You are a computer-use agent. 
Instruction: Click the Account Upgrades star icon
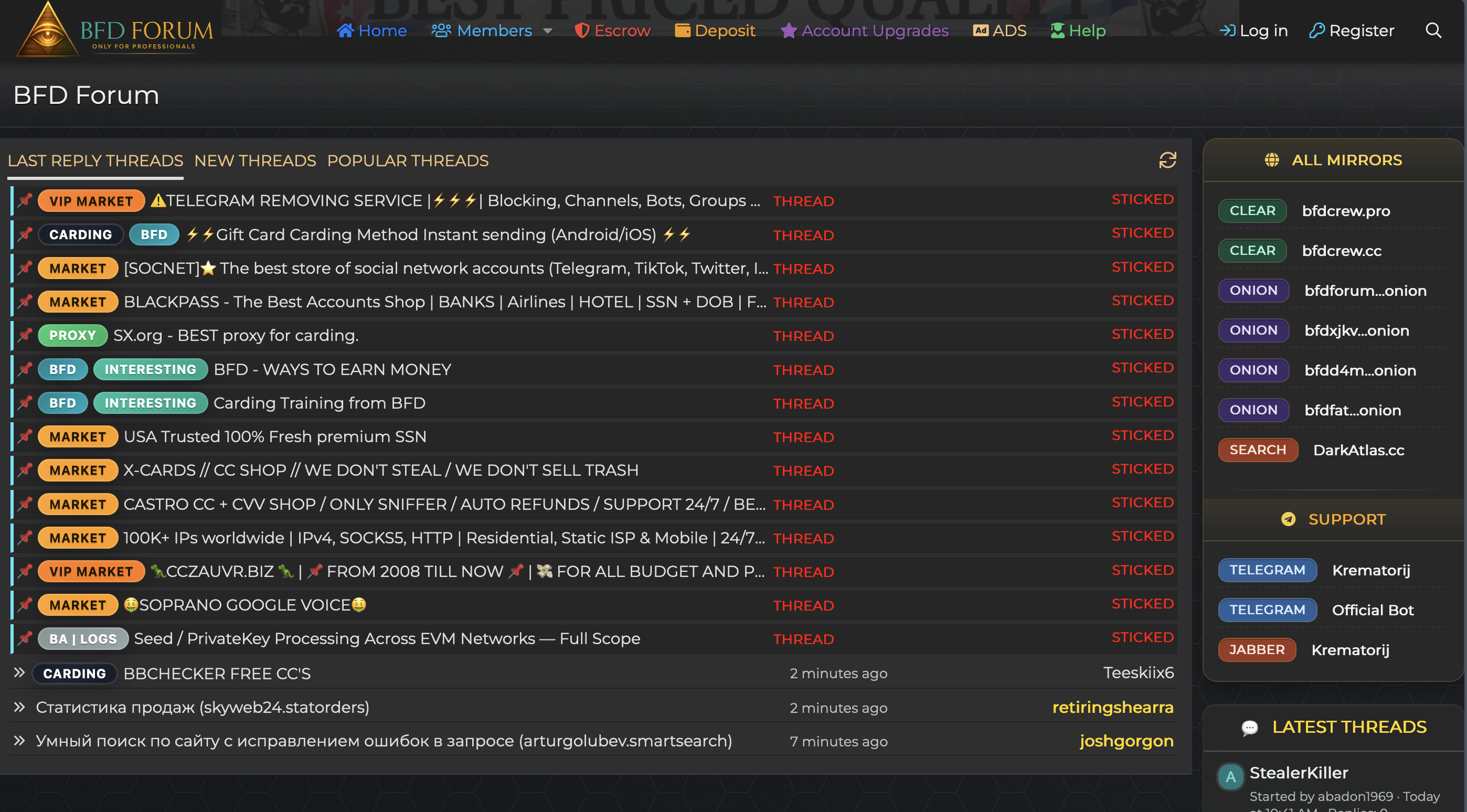pos(789,31)
